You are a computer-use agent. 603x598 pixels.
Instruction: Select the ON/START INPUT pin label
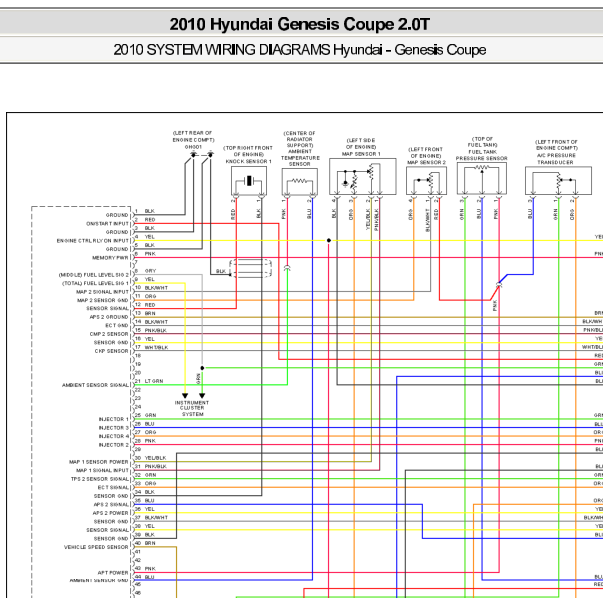pos(107,223)
